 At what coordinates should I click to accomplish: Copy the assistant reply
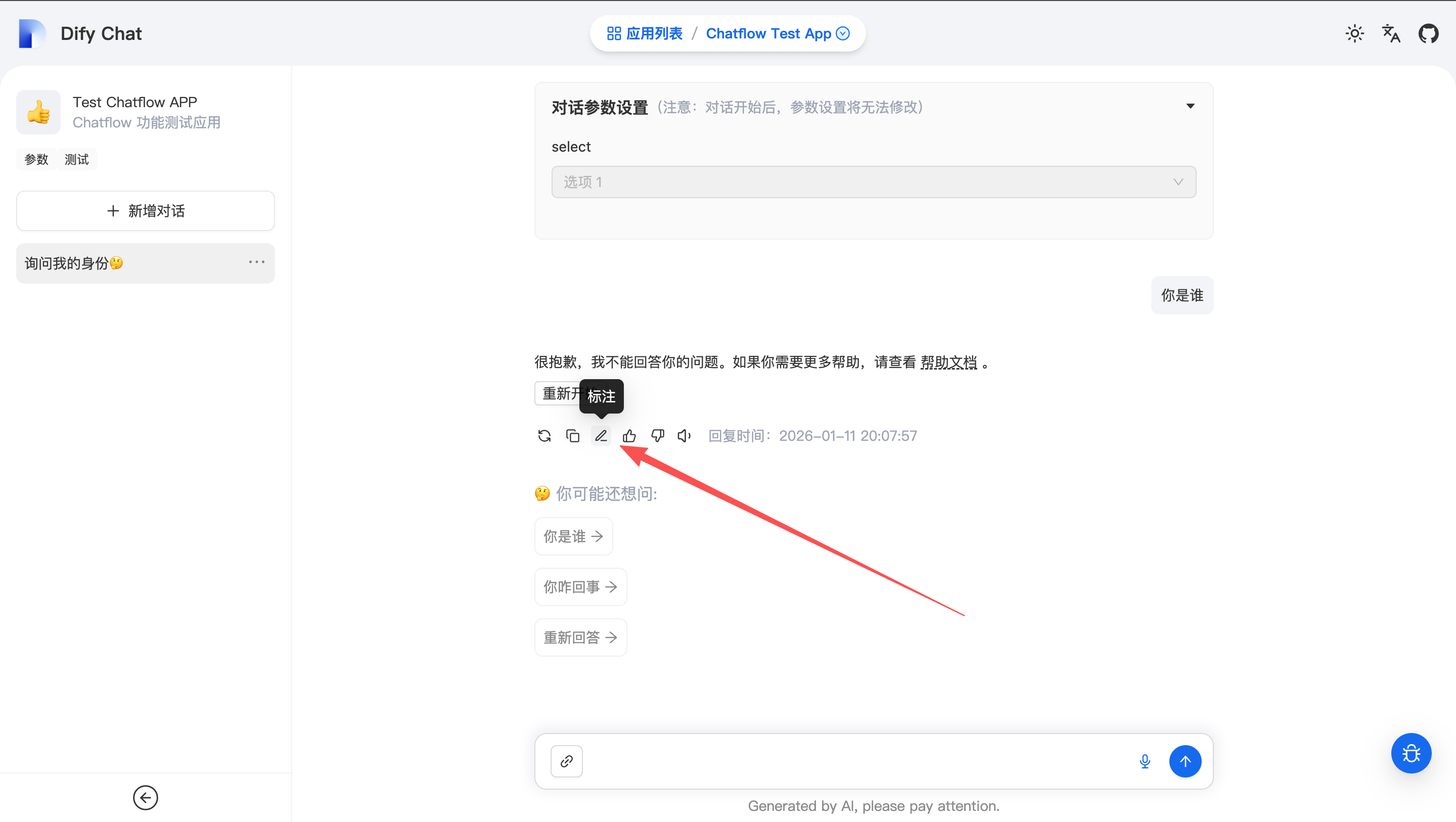tap(573, 436)
